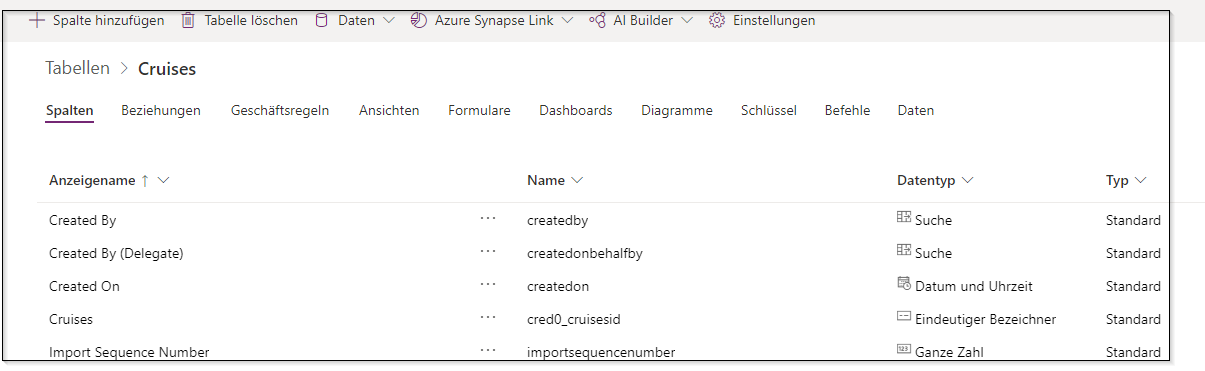Open more options for Import Sequence Number

tap(488, 351)
